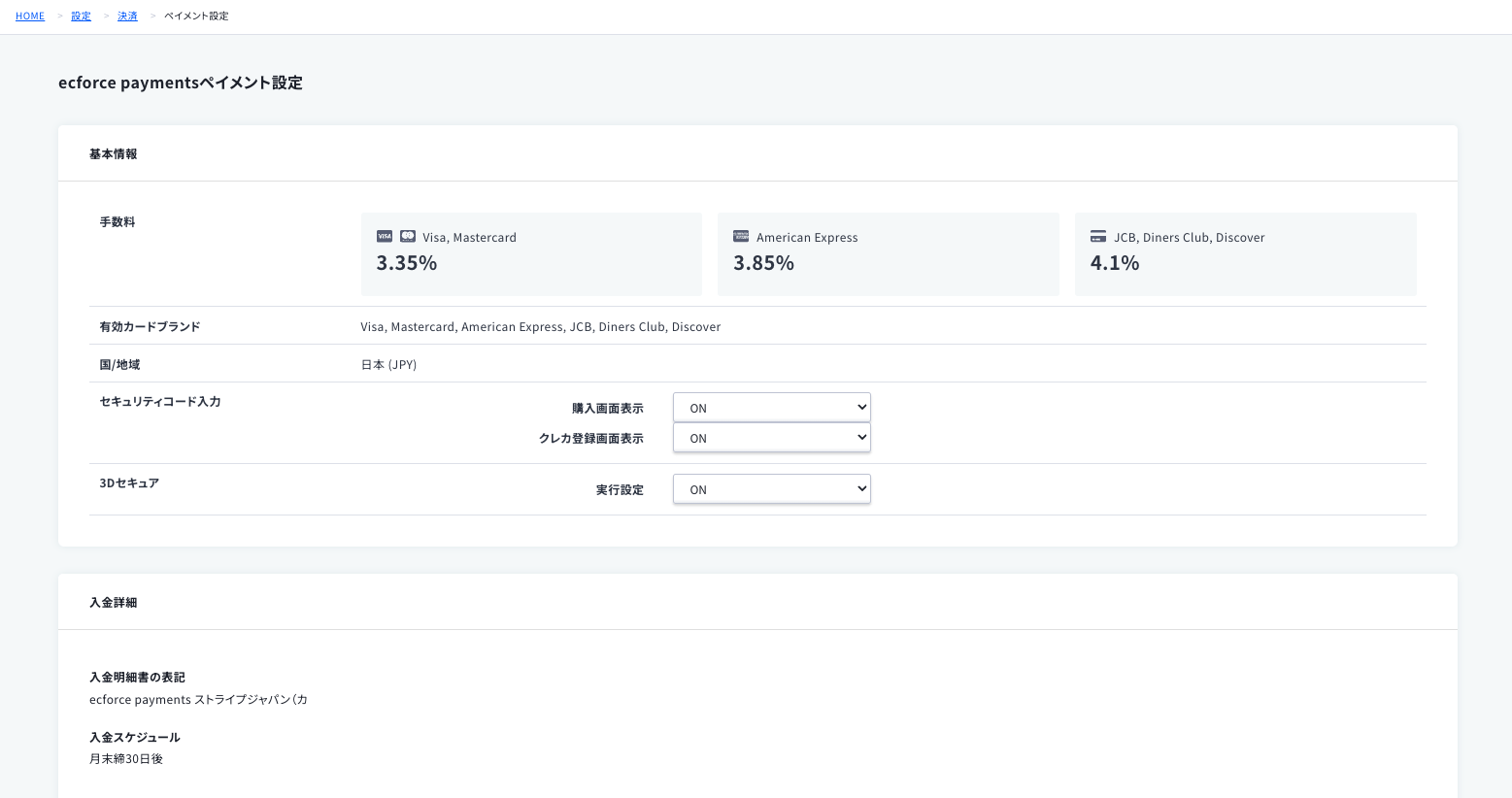Open the 設定 breadcrumb link

point(81,16)
